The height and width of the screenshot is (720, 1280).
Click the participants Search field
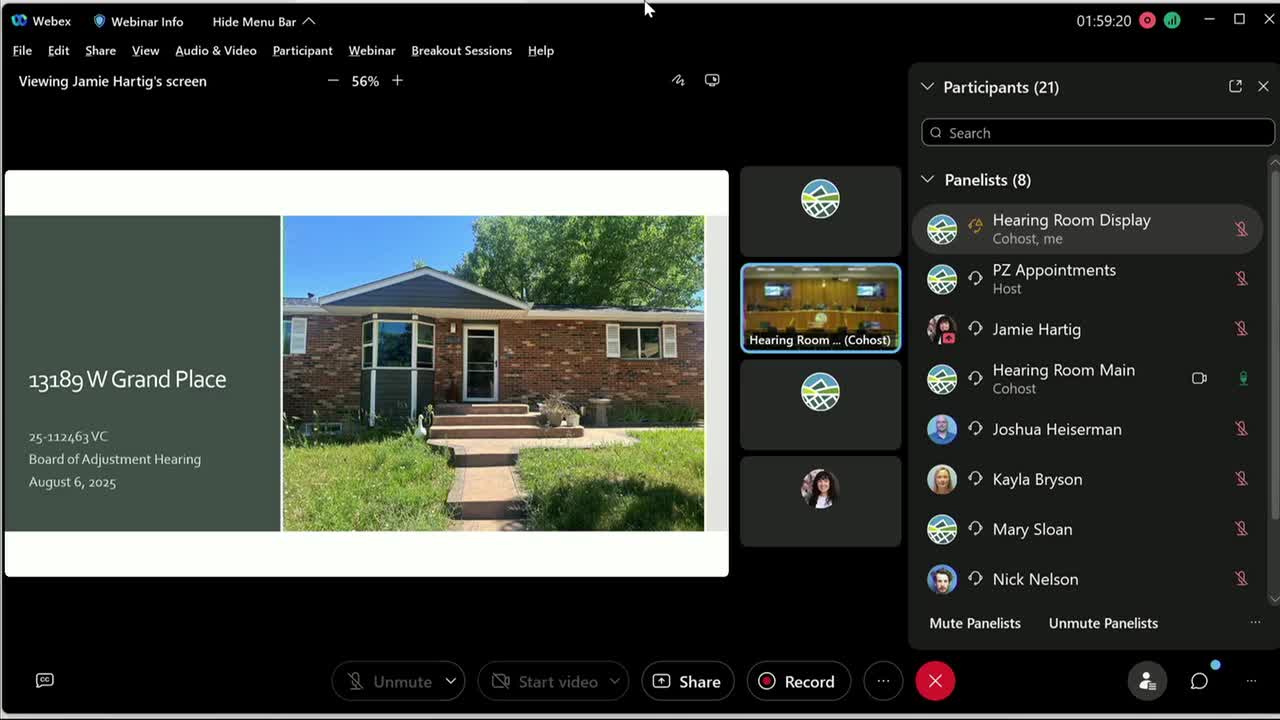pos(1098,133)
